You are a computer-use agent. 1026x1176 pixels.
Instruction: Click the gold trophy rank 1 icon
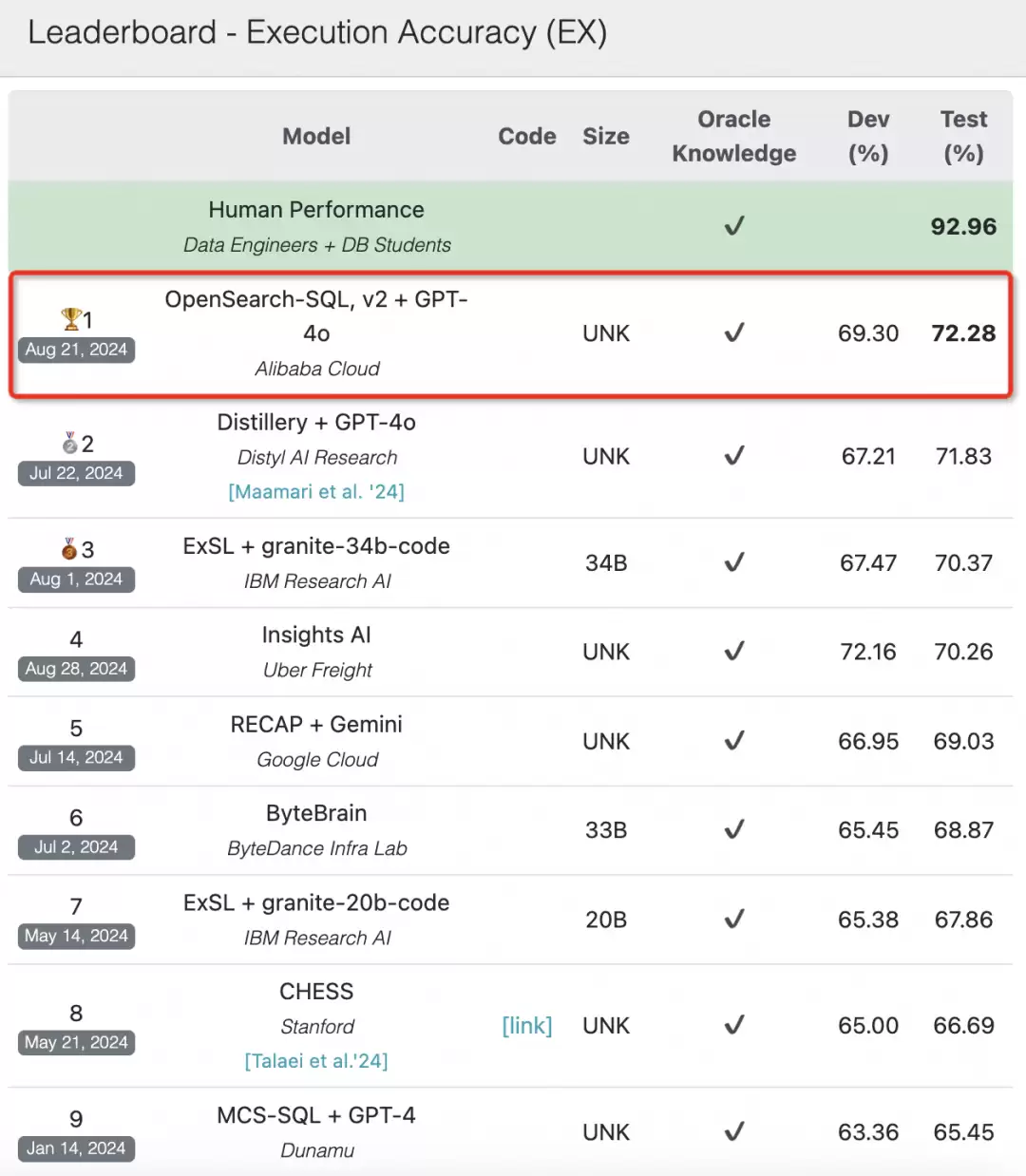70,318
